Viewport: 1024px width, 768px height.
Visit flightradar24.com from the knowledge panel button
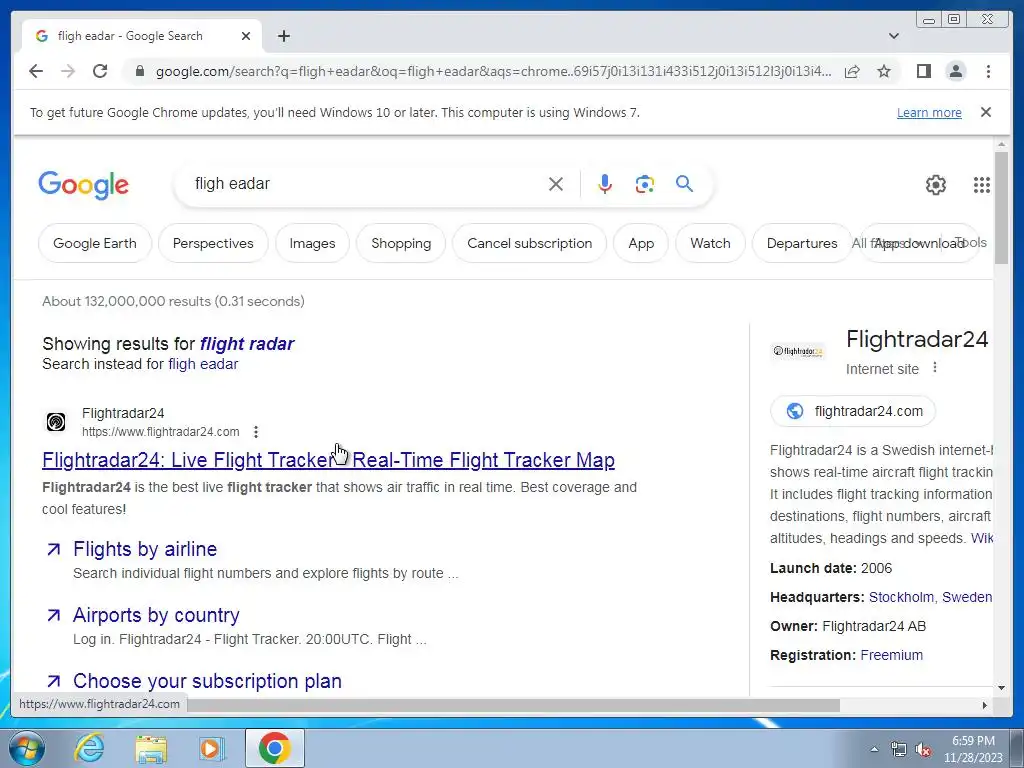tap(853, 411)
